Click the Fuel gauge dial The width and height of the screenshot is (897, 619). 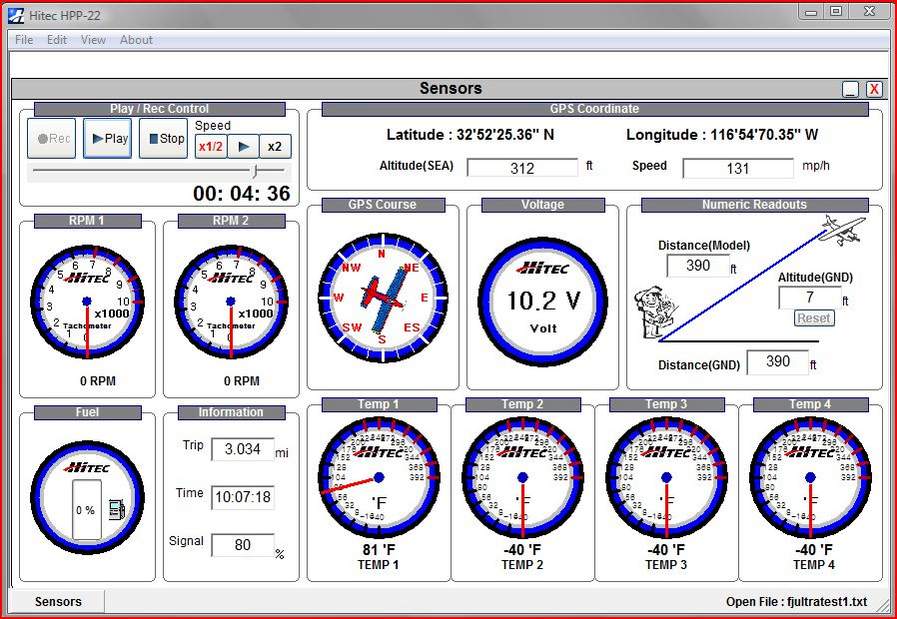coord(87,497)
